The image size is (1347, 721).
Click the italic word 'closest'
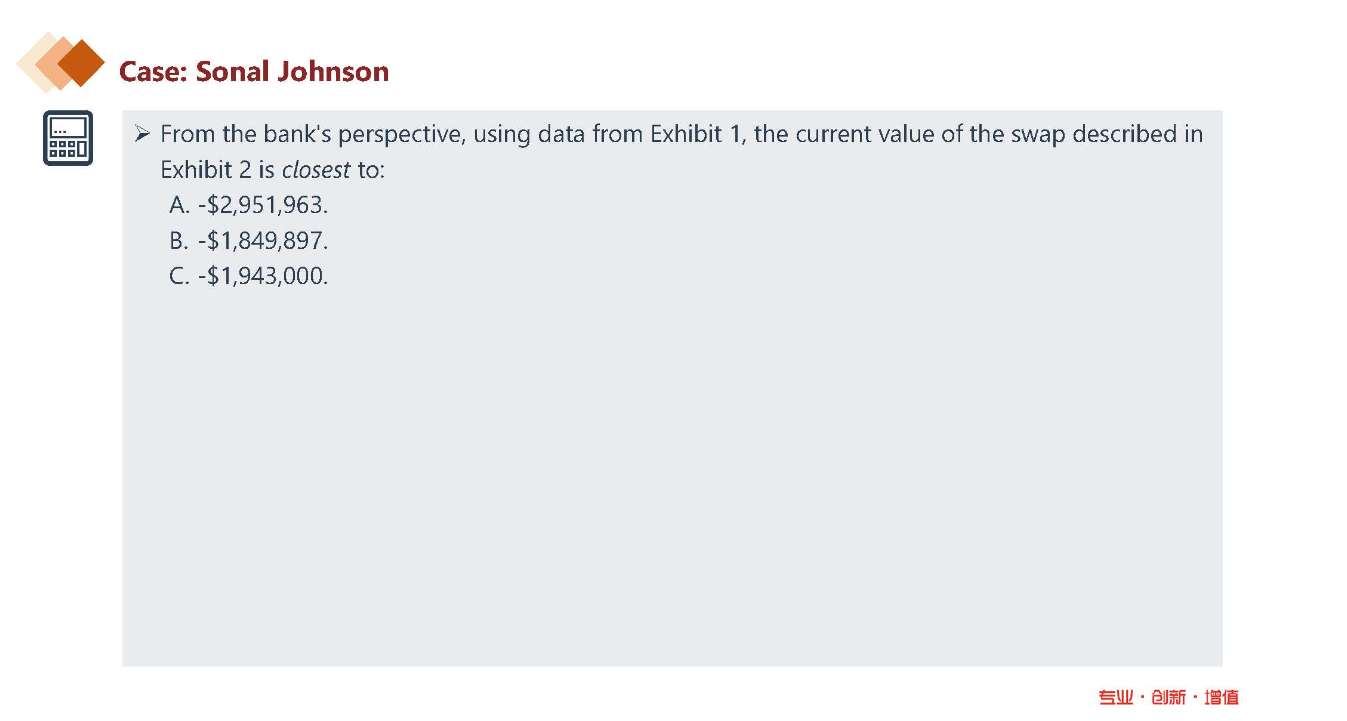(316, 170)
